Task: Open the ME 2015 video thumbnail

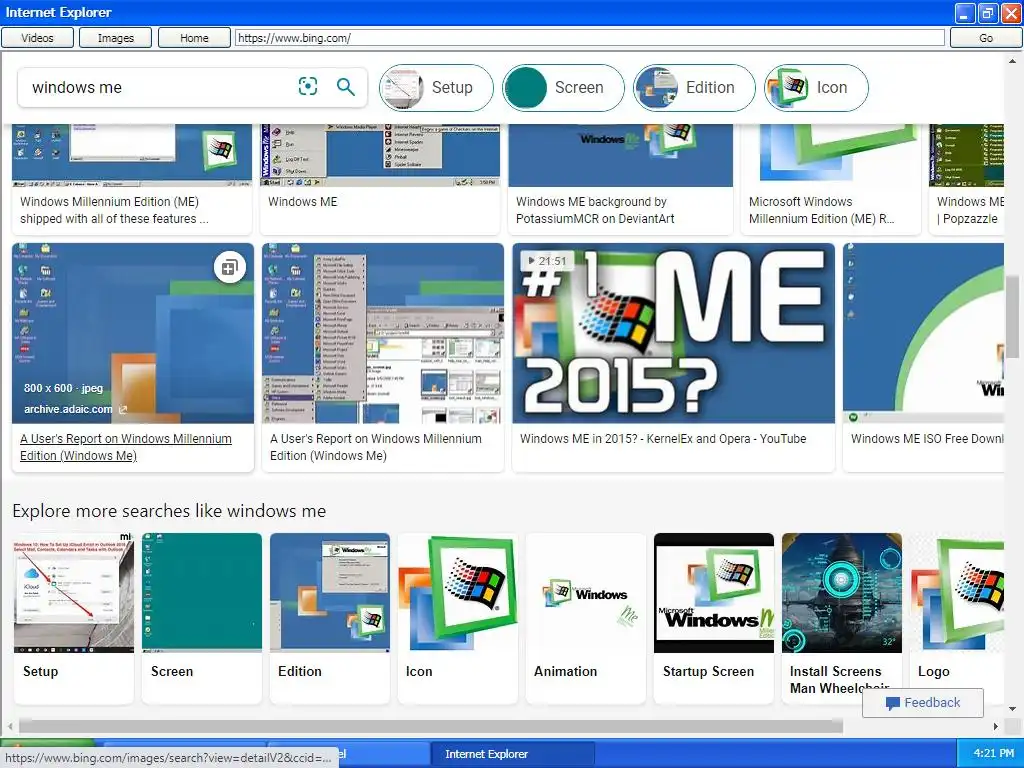Action: (673, 334)
